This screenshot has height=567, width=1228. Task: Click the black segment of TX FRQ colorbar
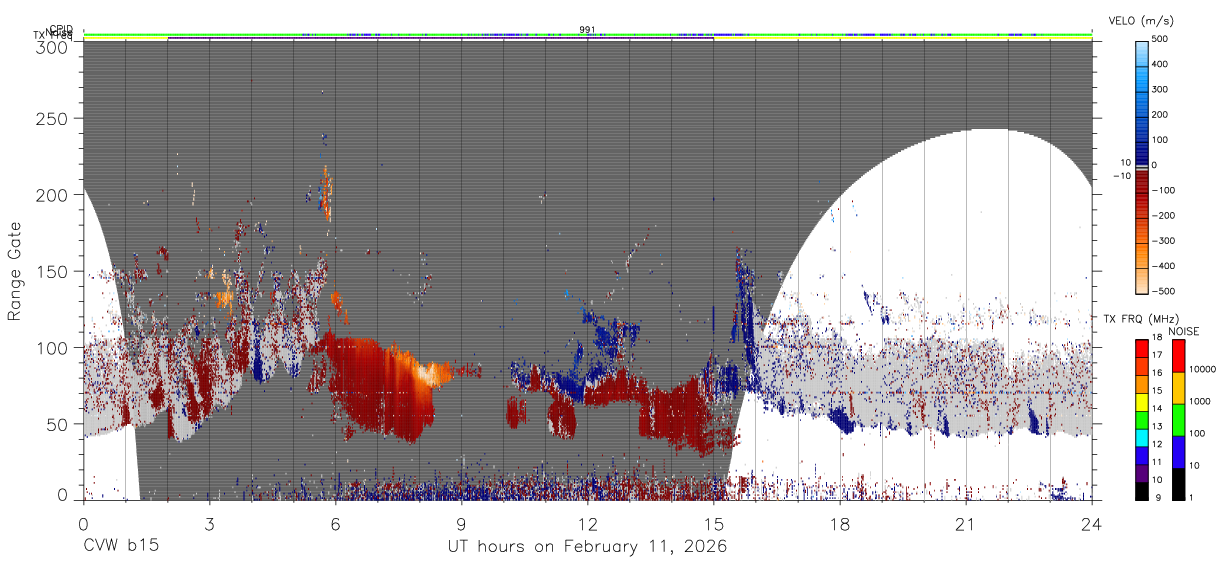(1141, 491)
